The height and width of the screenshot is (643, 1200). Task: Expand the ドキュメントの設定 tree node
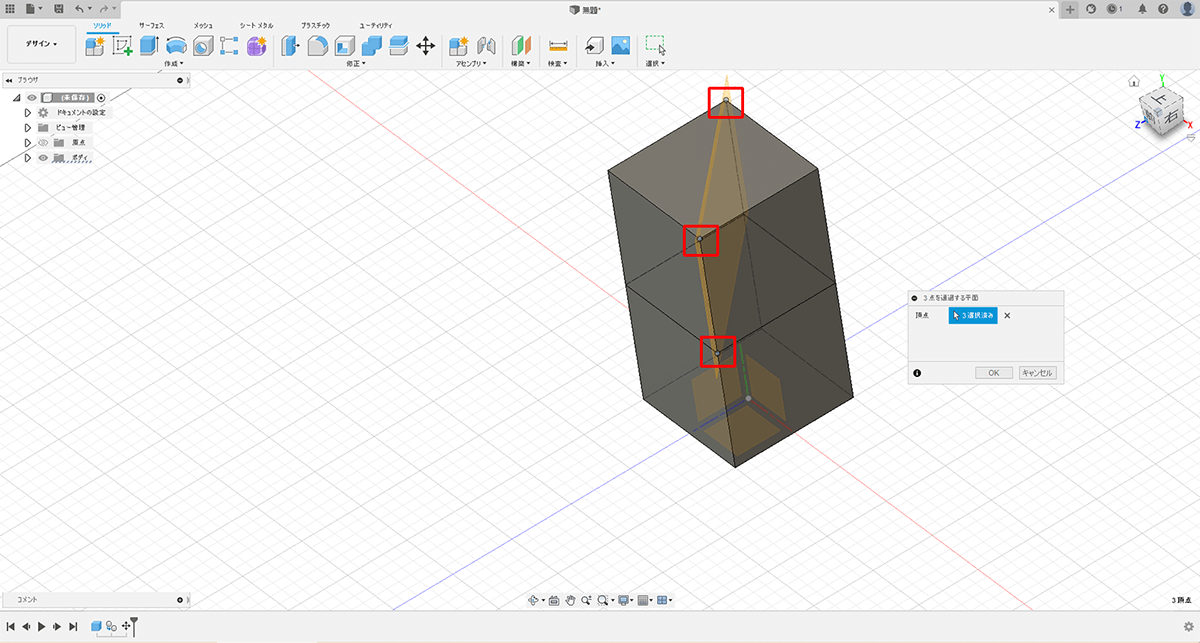pos(28,113)
